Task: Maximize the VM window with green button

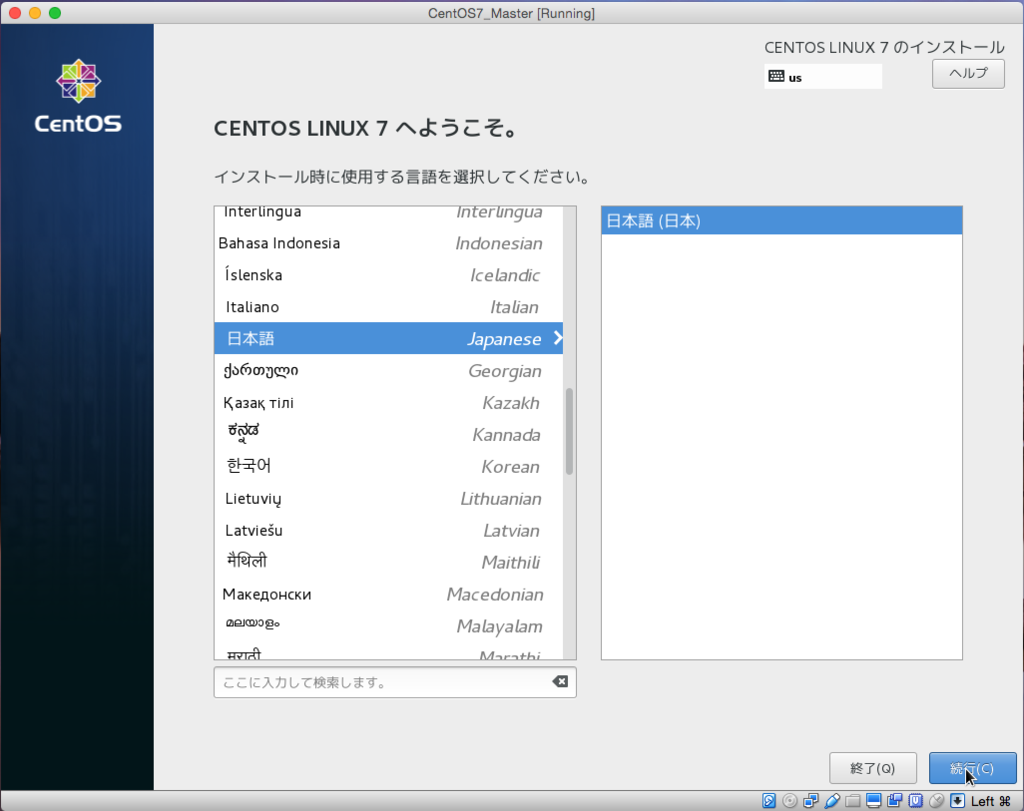Action: pos(55,13)
